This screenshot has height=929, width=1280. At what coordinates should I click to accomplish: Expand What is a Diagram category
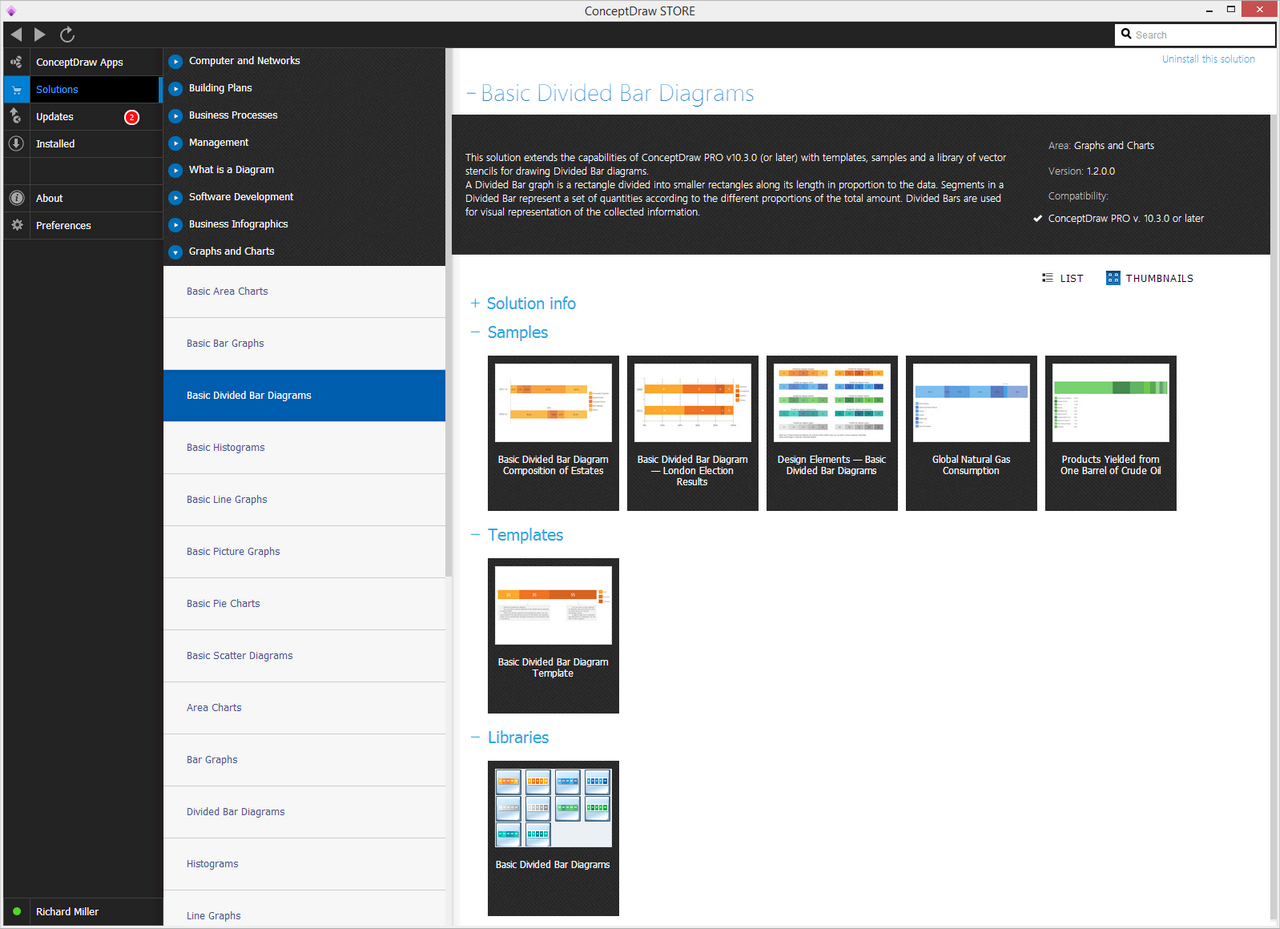[176, 170]
